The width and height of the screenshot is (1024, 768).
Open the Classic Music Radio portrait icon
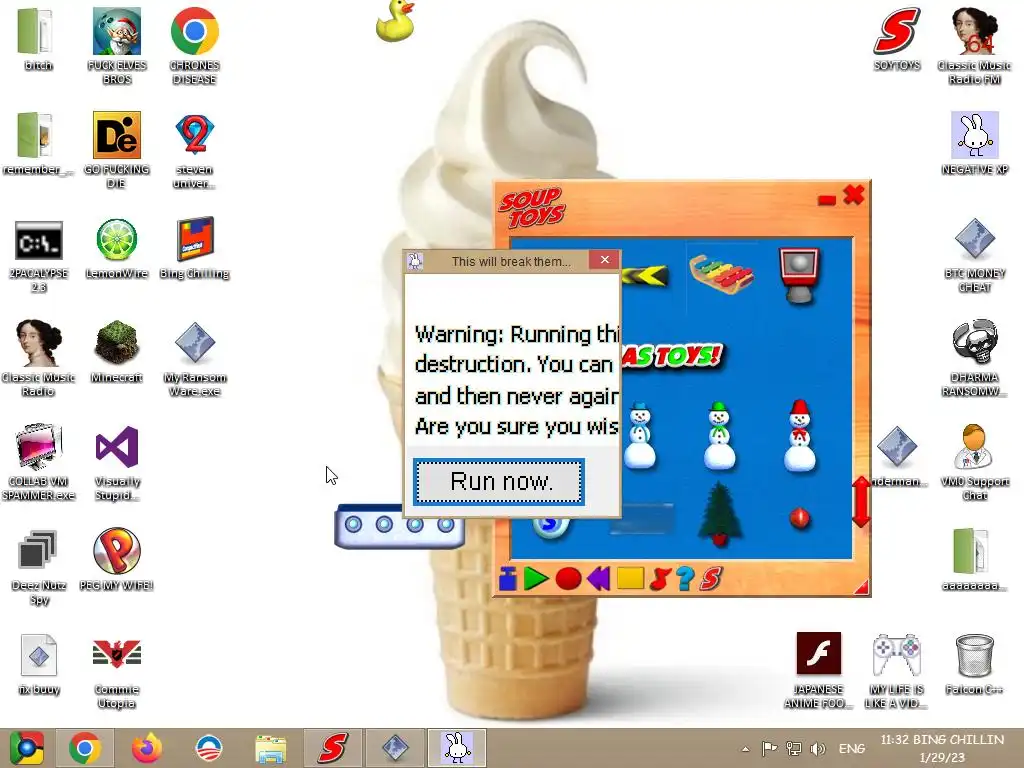coord(39,343)
